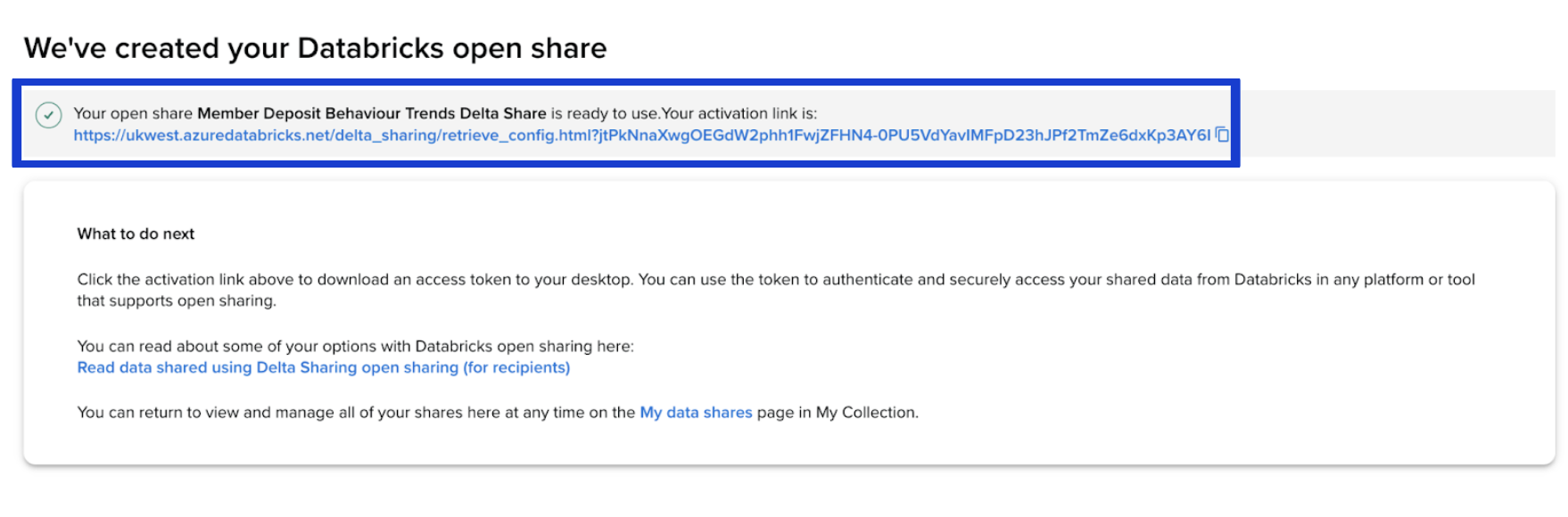Open the ukwest.azuredatabricks.net activation link
Viewport: 1568px width, 517px height.
tap(641, 135)
